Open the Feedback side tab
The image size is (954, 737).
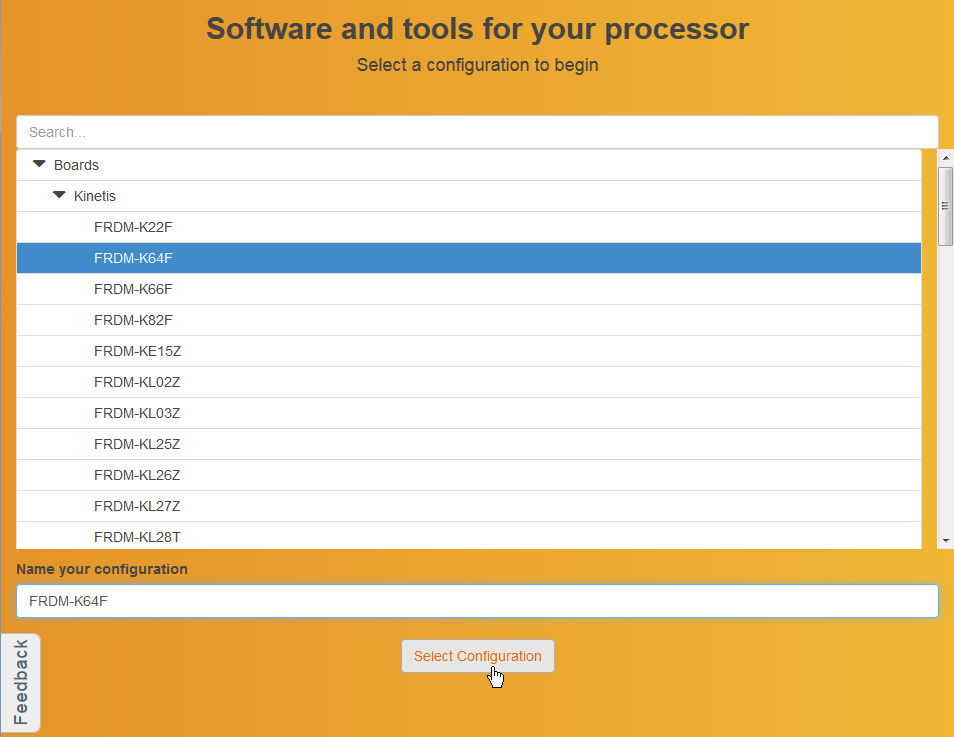21,682
